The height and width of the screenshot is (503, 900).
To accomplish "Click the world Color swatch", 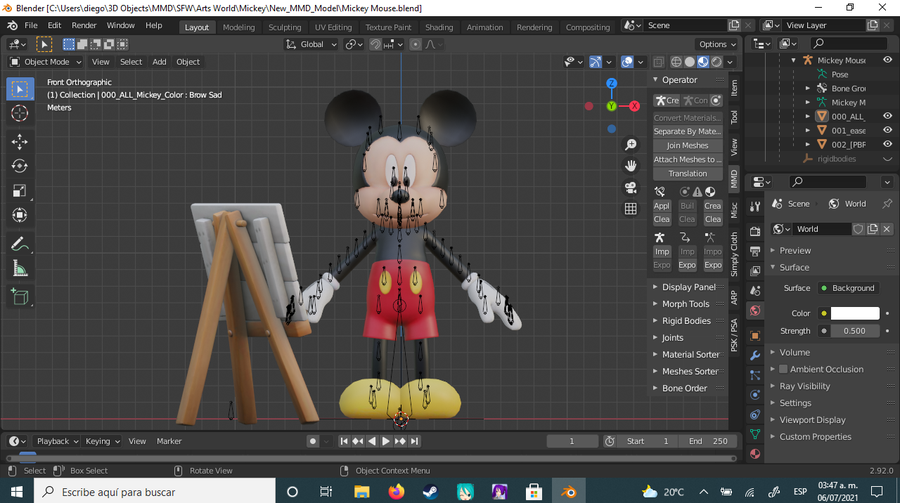I will point(855,313).
